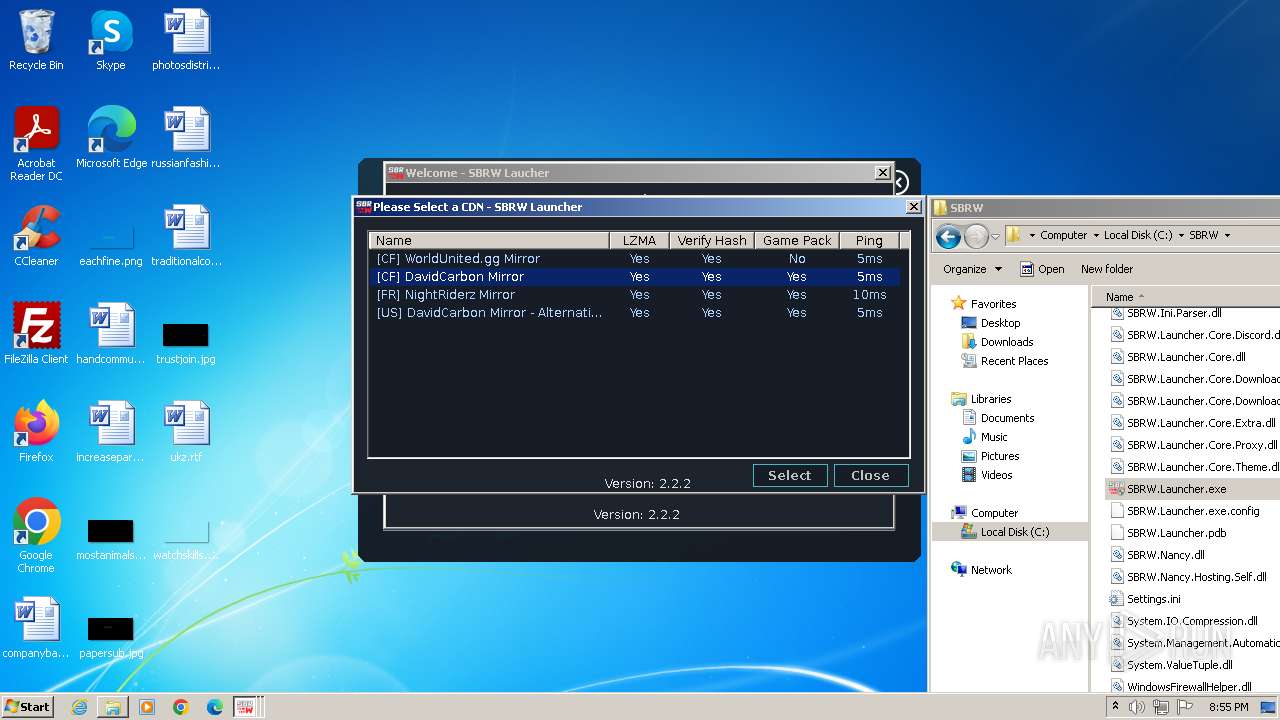Select Downloads in Explorer navigation pane

pos(1007,342)
